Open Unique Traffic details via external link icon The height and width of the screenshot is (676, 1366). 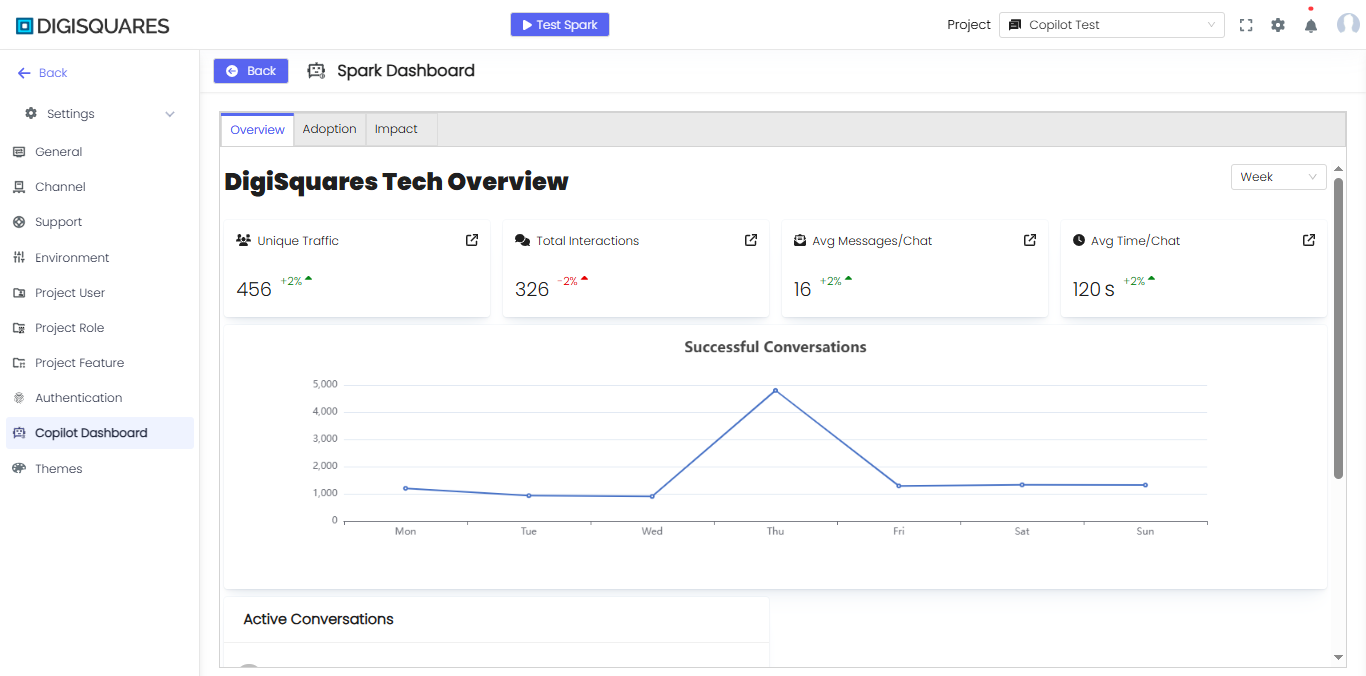pyautogui.click(x=472, y=240)
